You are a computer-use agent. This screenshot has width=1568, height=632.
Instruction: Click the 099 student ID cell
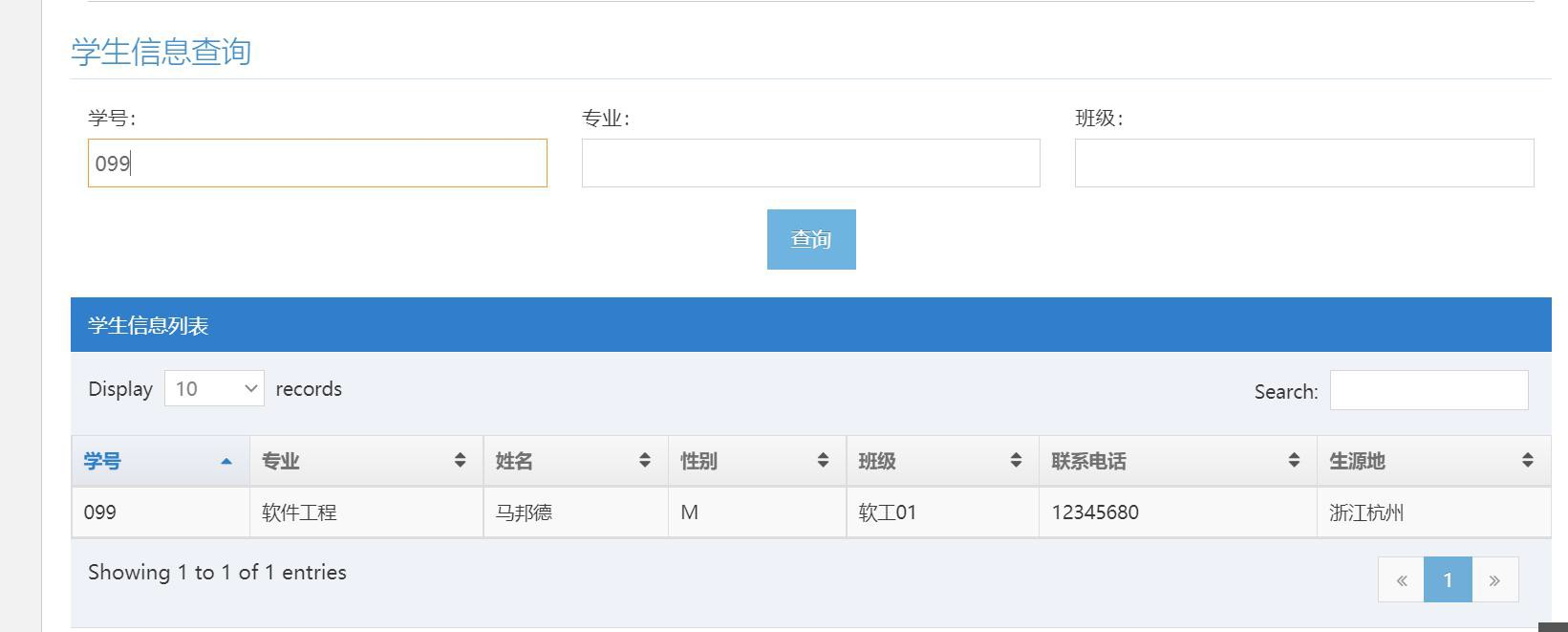coord(161,512)
